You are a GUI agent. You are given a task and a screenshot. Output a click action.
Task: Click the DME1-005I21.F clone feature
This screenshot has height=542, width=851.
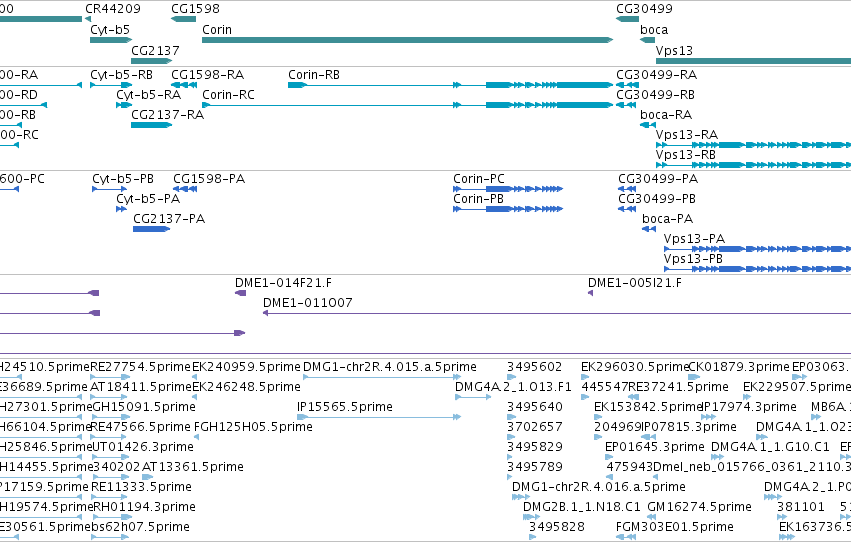pos(590,294)
